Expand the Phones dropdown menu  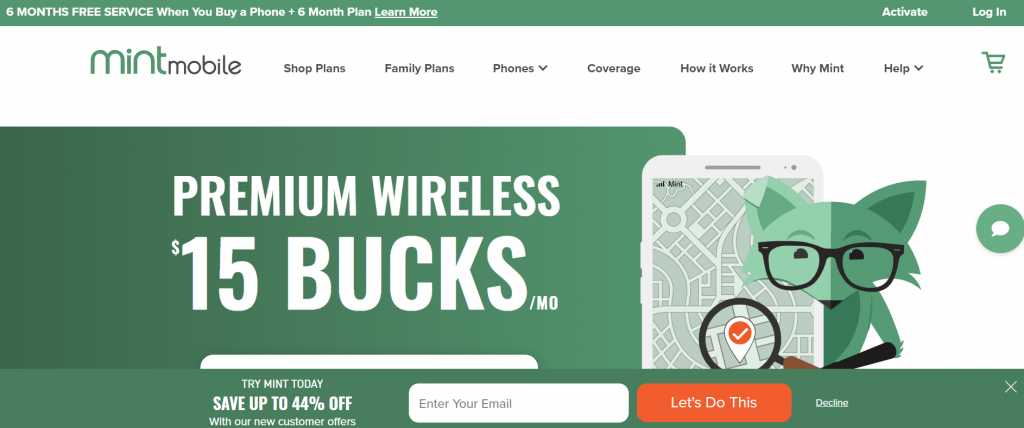(x=520, y=68)
